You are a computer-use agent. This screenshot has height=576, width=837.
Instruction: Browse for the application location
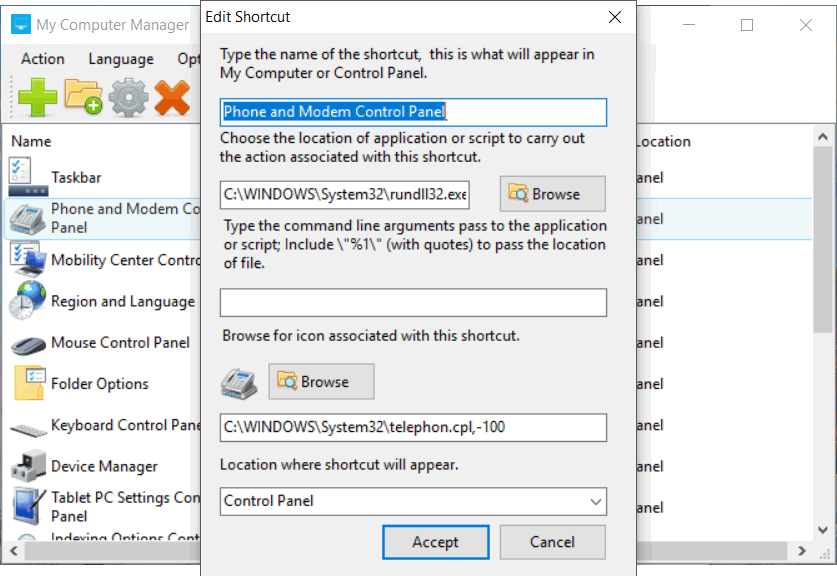[553, 194]
